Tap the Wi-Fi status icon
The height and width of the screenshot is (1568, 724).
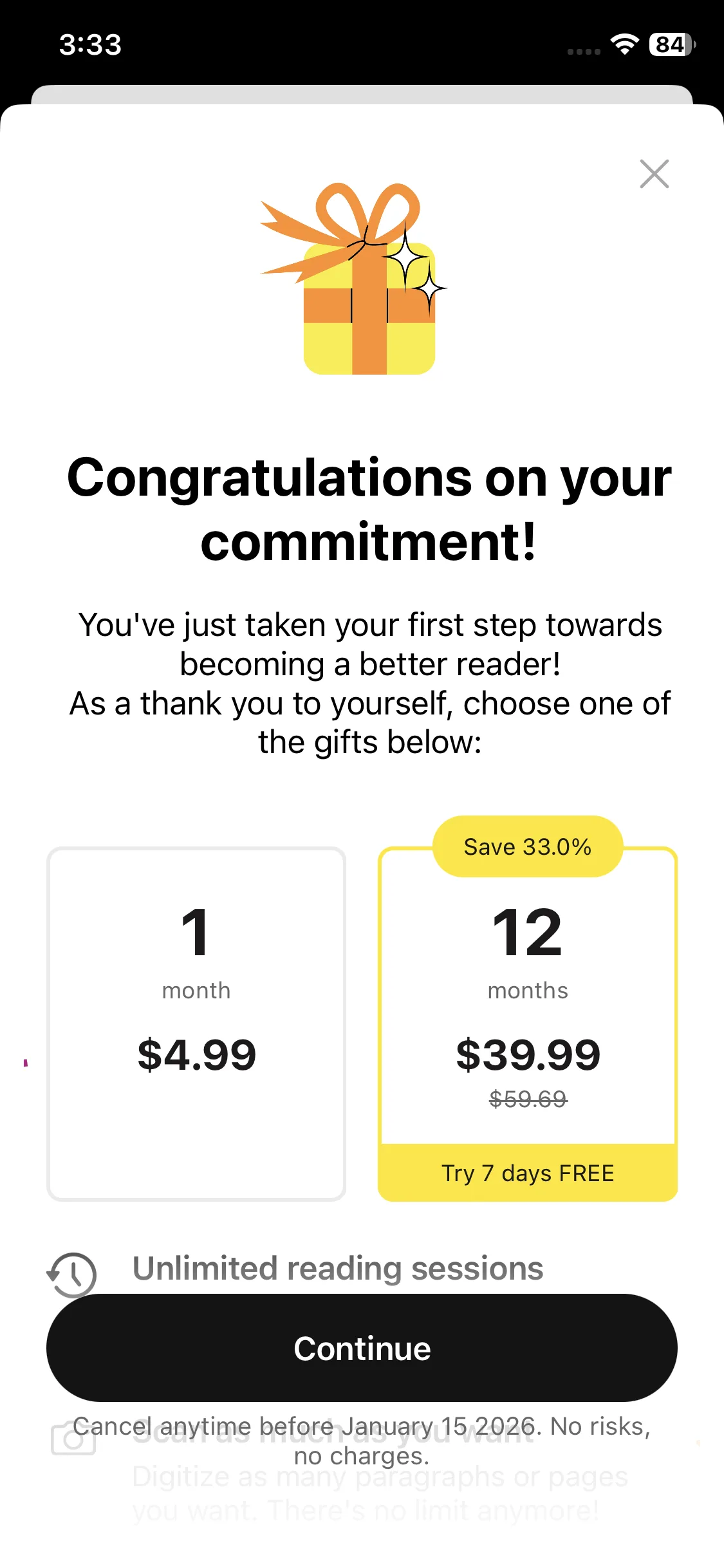tap(624, 44)
